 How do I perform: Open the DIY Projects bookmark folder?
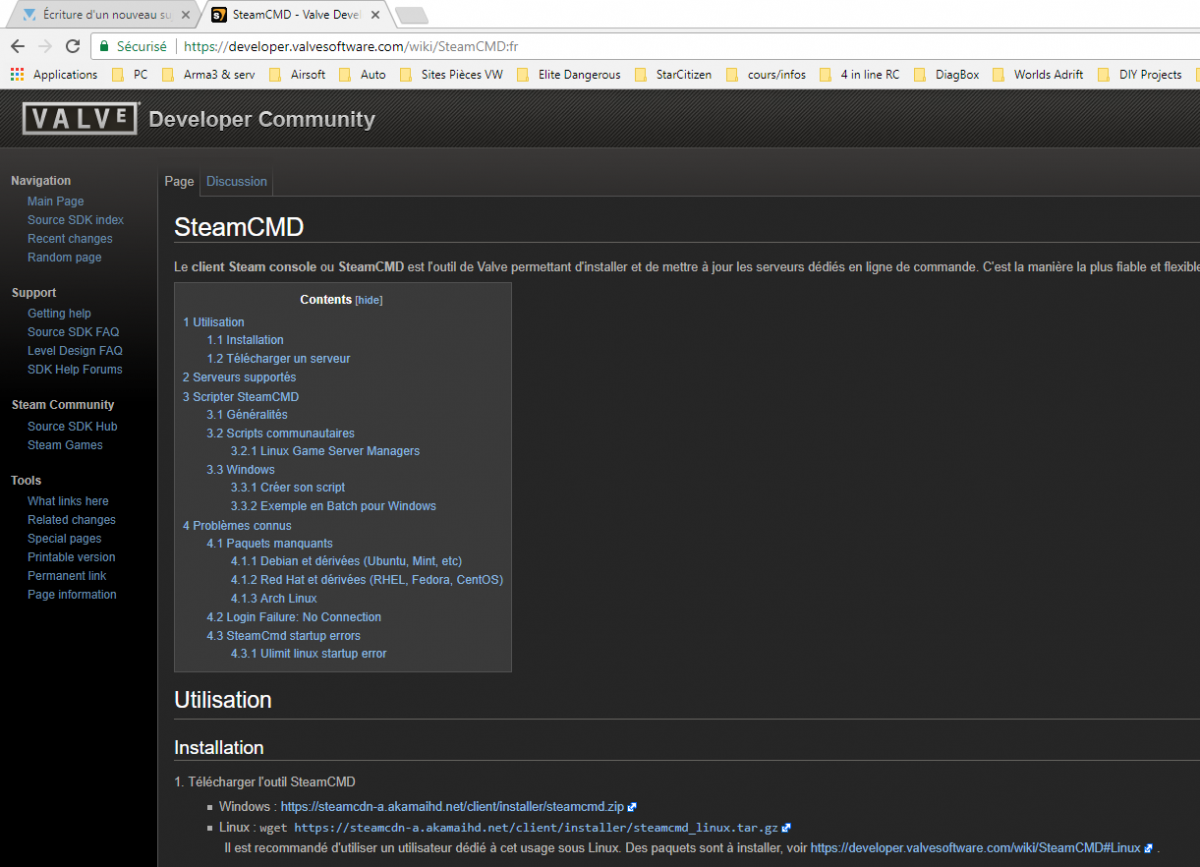[x=1140, y=74]
